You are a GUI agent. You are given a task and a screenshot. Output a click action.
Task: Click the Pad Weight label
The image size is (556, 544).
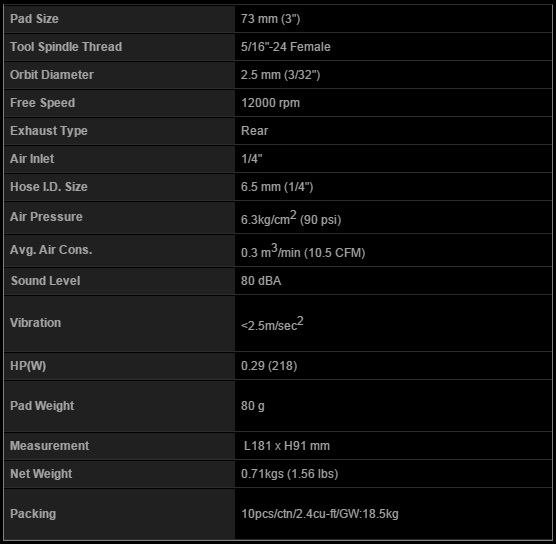pos(42,406)
